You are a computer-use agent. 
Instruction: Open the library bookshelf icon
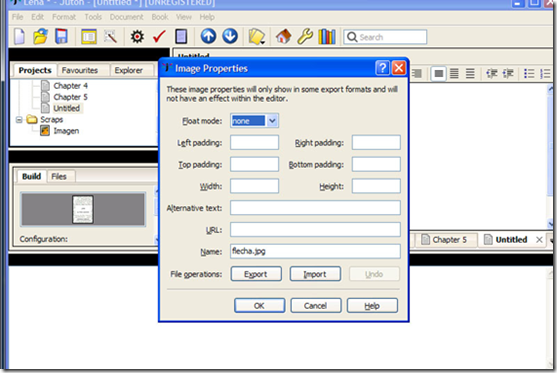[x=327, y=37]
